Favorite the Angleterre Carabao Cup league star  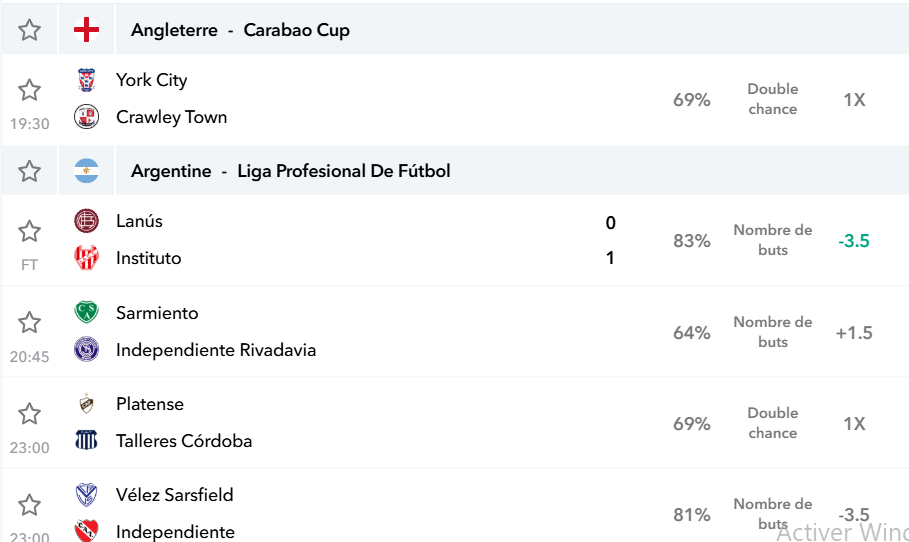(x=29, y=30)
